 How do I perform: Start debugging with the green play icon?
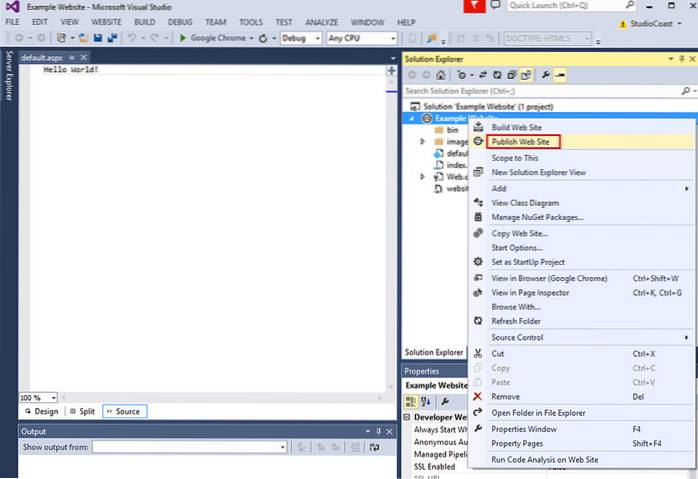(183, 38)
